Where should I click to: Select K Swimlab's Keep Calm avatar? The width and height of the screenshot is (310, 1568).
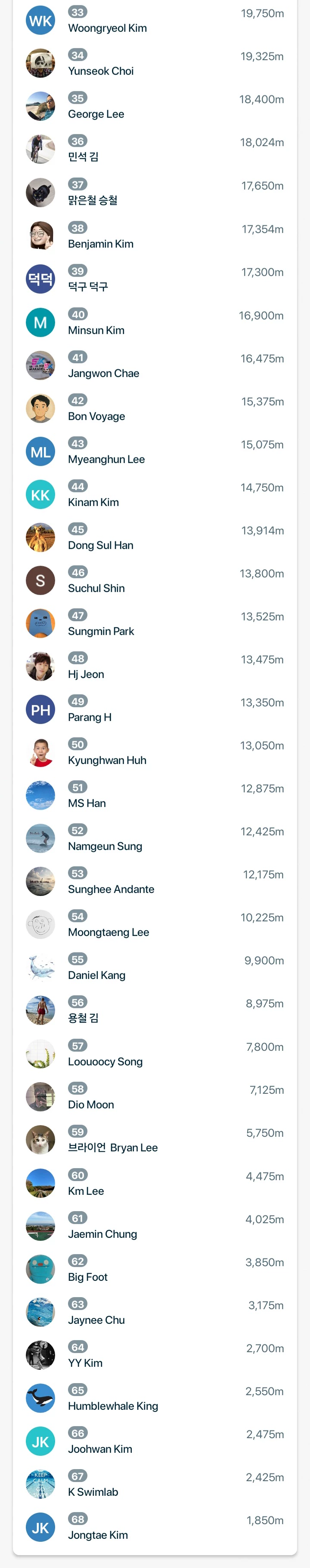click(x=40, y=1485)
